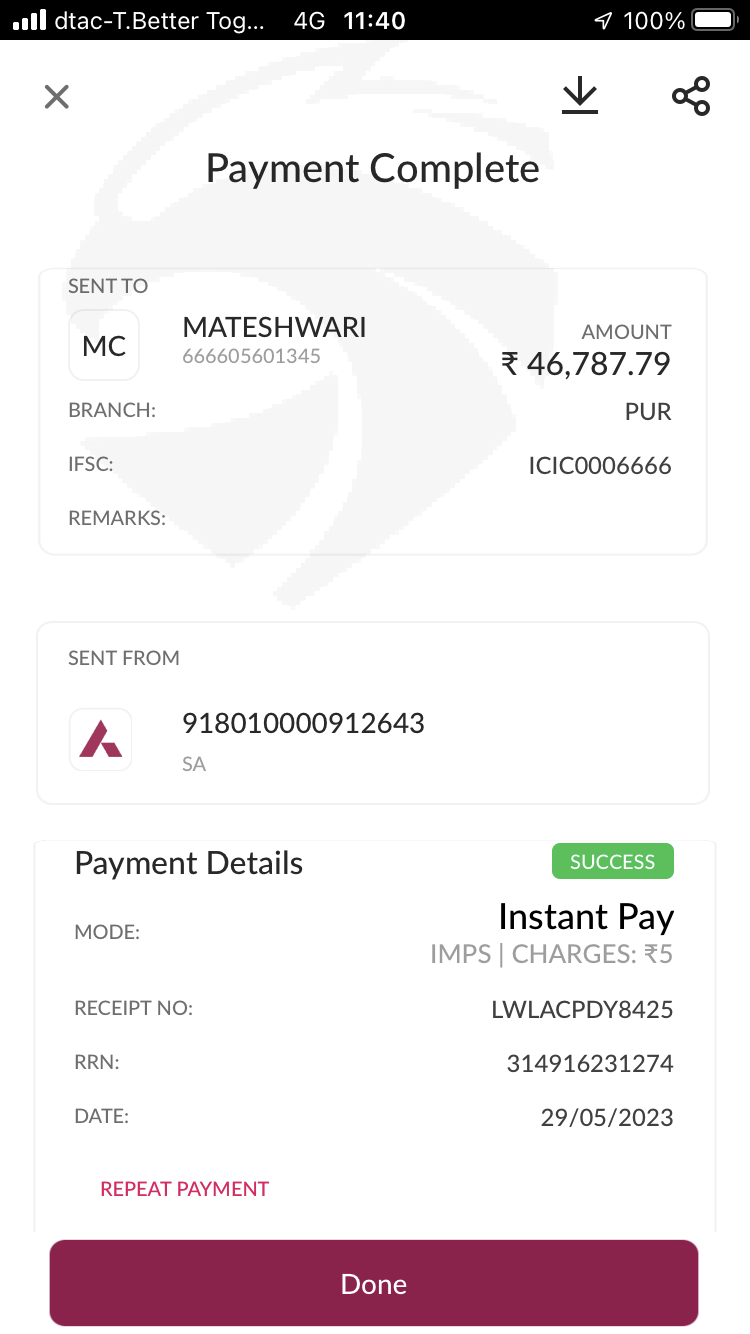The width and height of the screenshot is (750, 1334).
Task: Tap RRN value 314916231274
Action: click(590, 1064)
